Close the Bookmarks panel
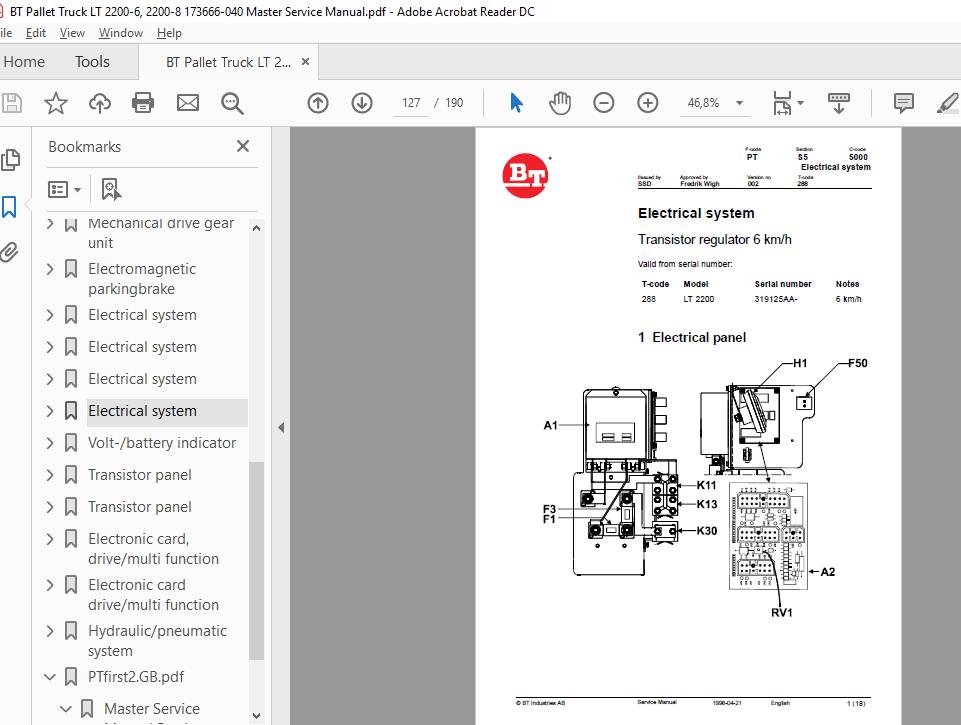This screenshot has height=725, width=961. [243, 146]
